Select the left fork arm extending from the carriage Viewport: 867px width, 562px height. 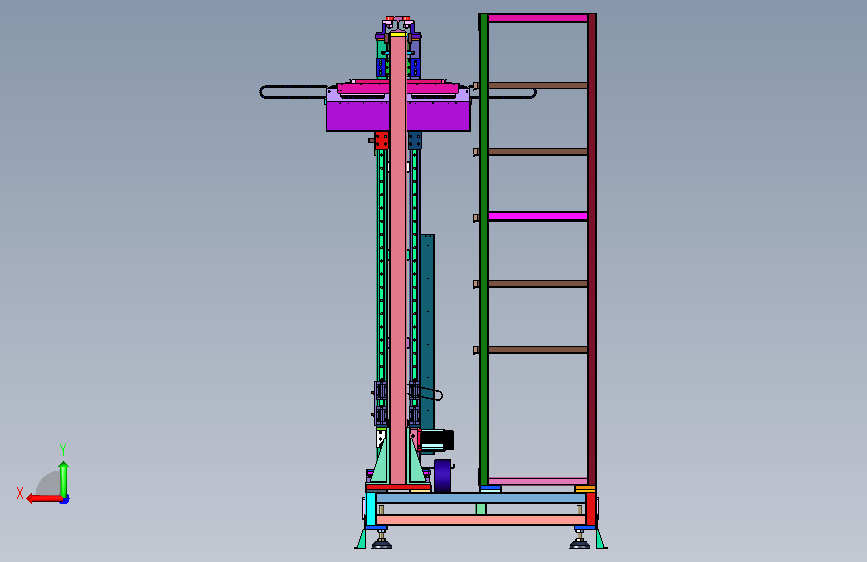point(294,92)
